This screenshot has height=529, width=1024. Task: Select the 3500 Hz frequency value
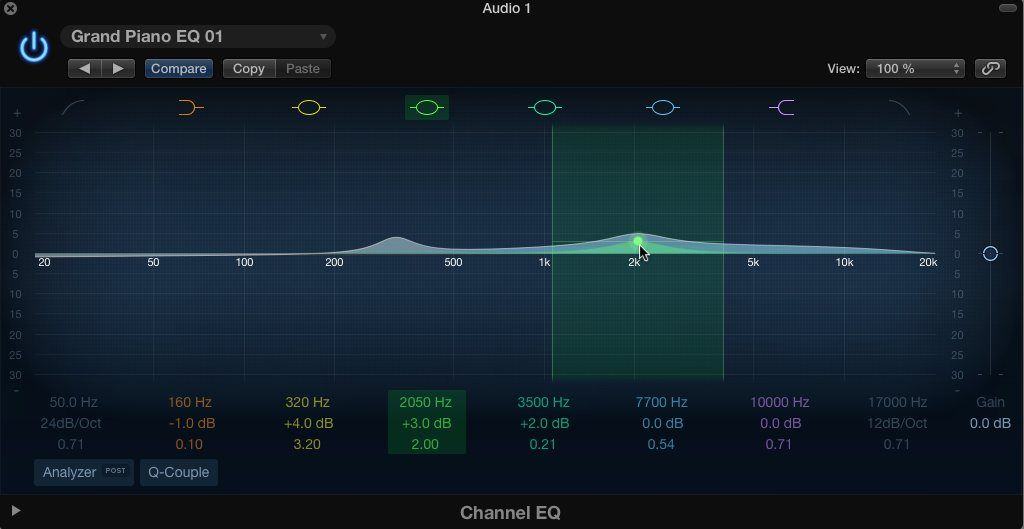pos(543,402)
